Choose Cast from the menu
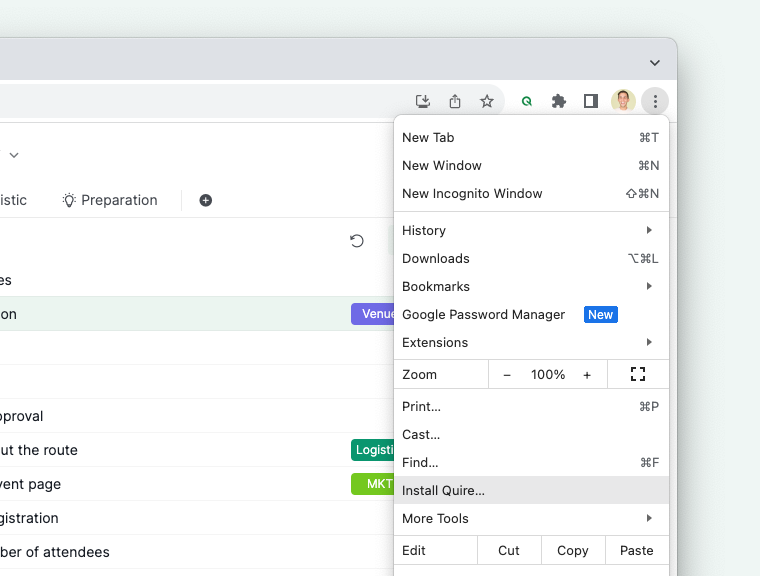 point(531,434)
